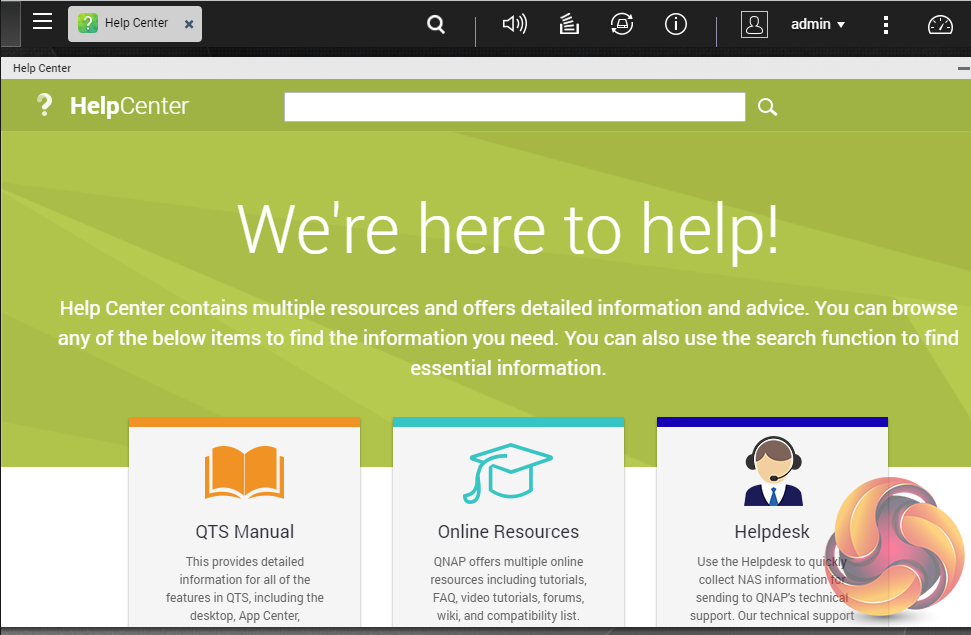Open the Online Resources card title
The image size is (971, 635).
[508, 532]
